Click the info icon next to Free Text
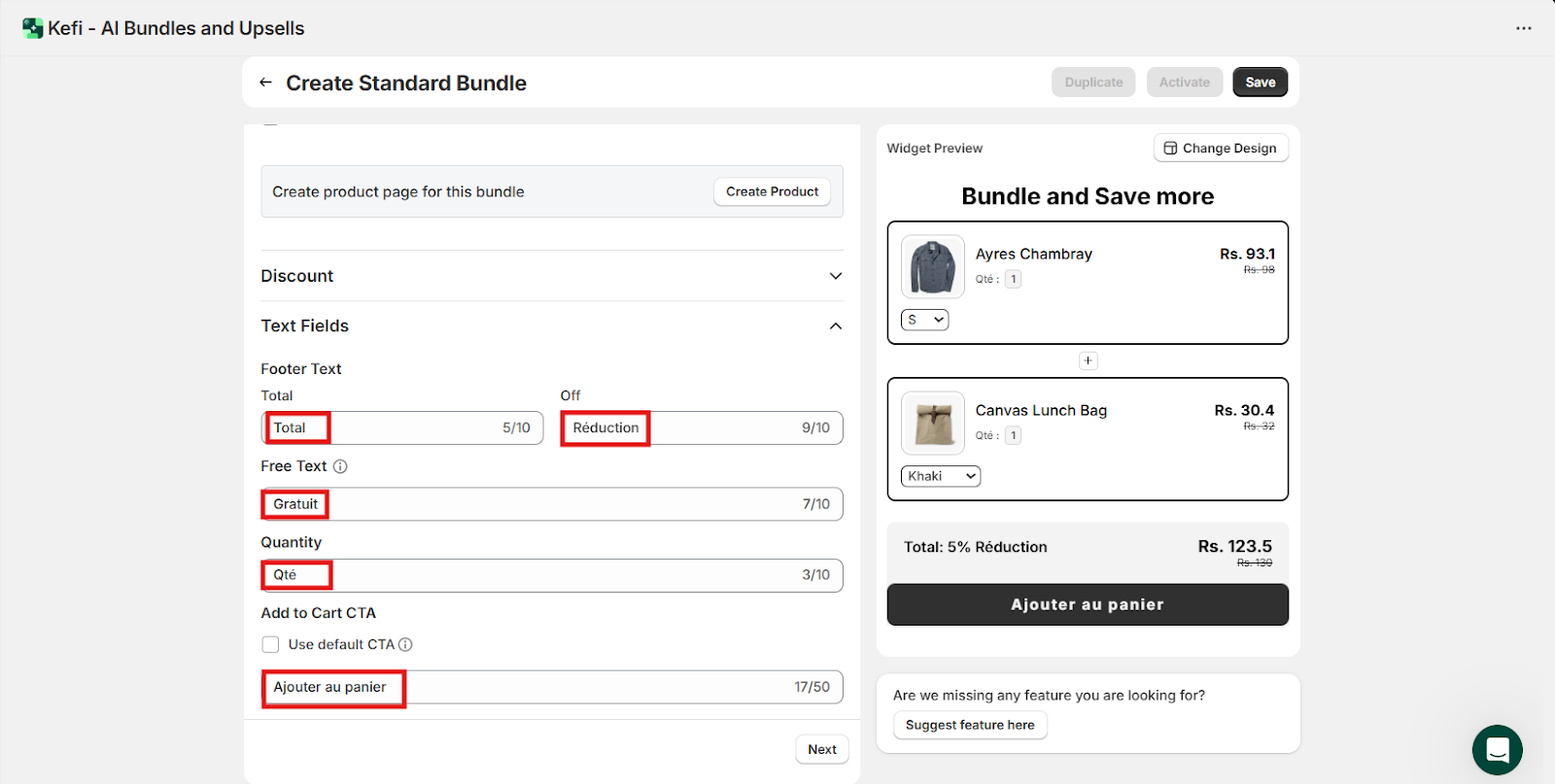The height and width of the screenshot is (784, 1555). point(340,466)
